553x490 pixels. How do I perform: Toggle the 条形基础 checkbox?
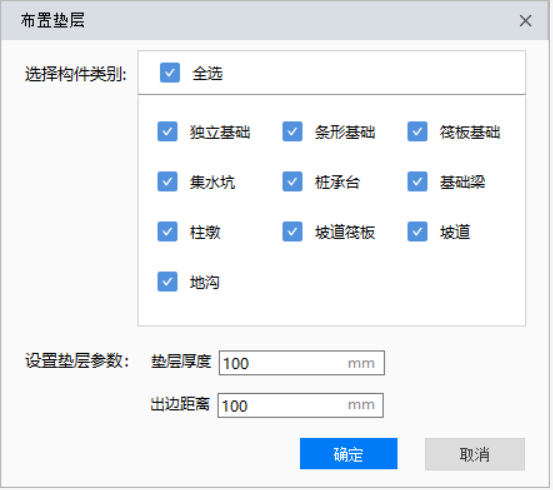(292, 132)
